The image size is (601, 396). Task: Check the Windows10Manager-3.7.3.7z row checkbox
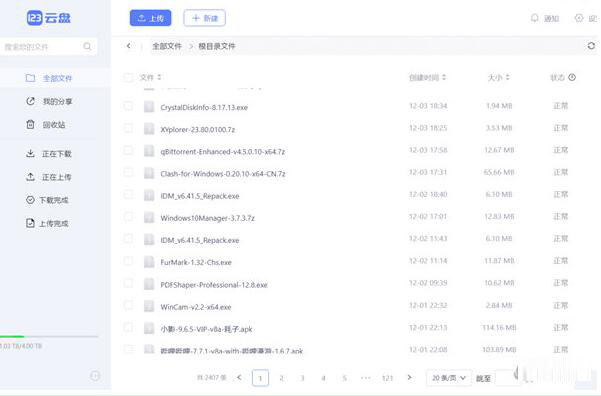[x=128, y=217]
